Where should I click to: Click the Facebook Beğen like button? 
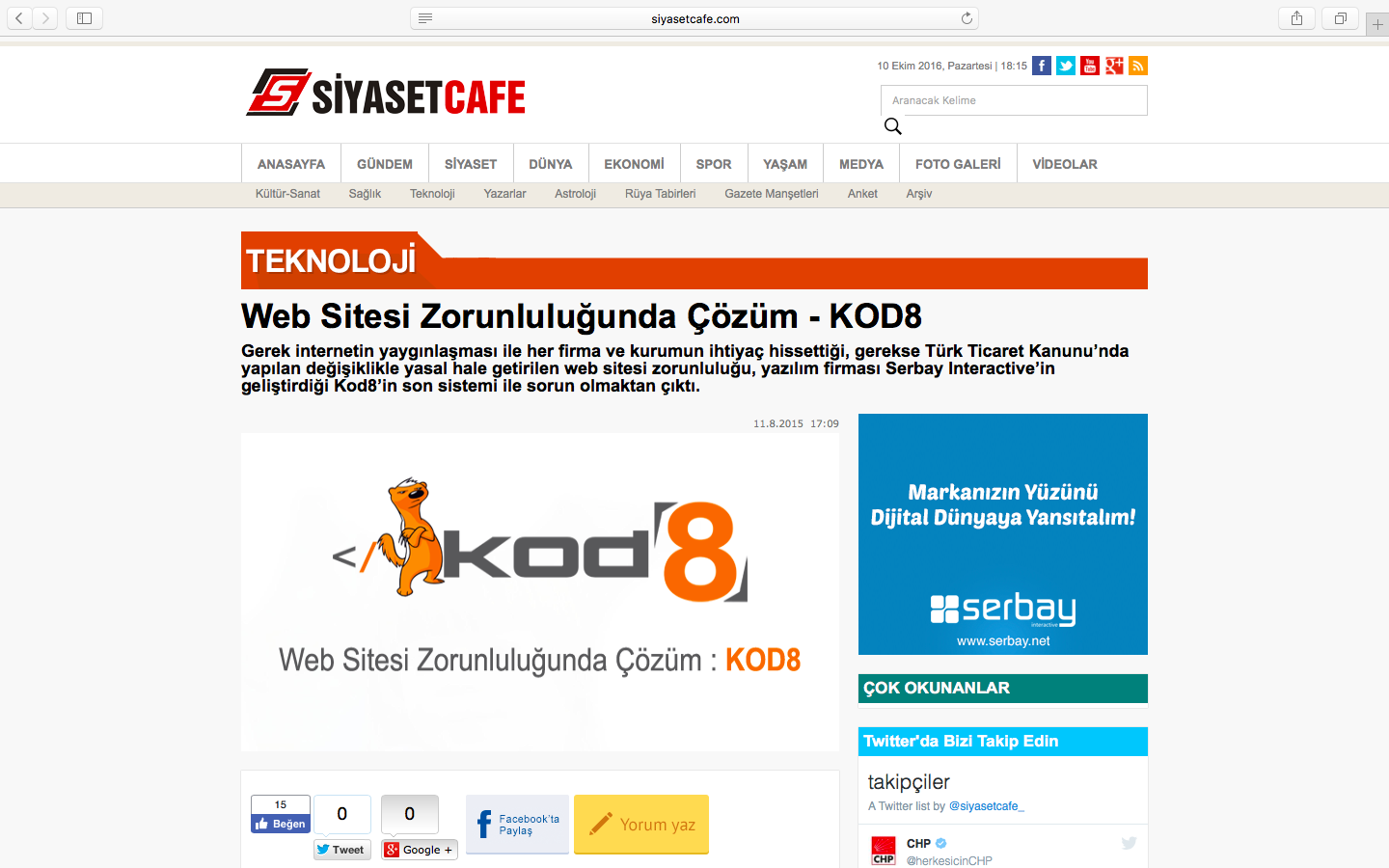pyautogui.click(x=281, y=824)
